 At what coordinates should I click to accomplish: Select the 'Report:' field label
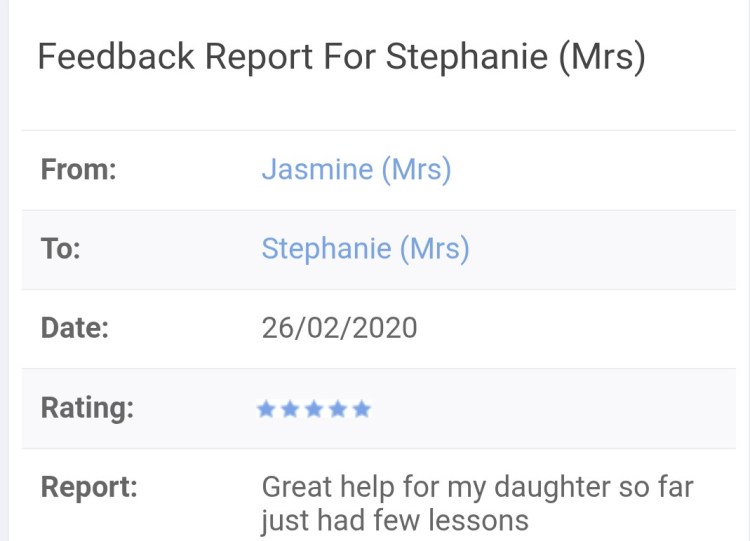tap(88, 488)
